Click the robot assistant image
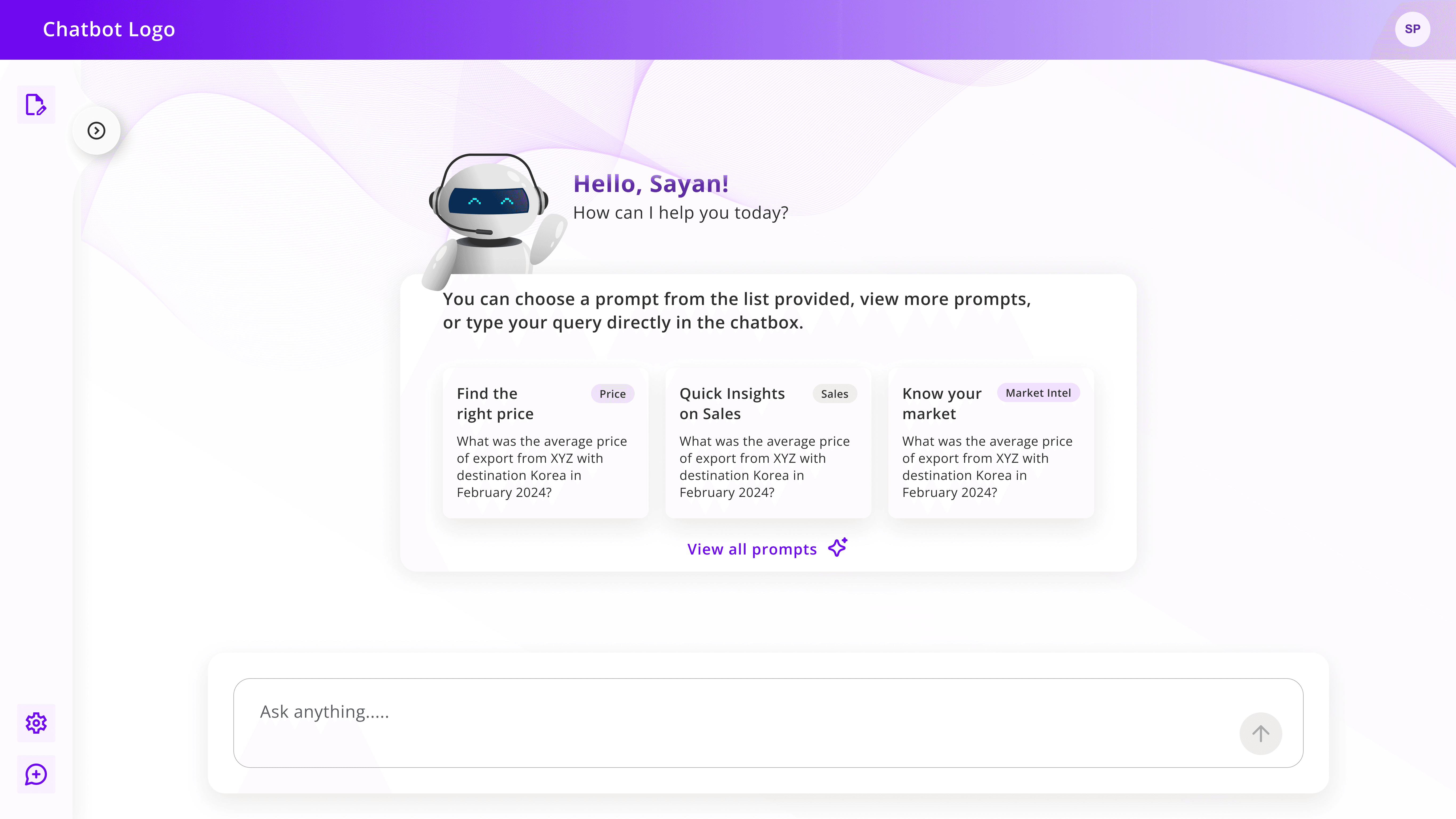Screen dimensions: 1456x819 pyautogui.click(x=490, y=218)
